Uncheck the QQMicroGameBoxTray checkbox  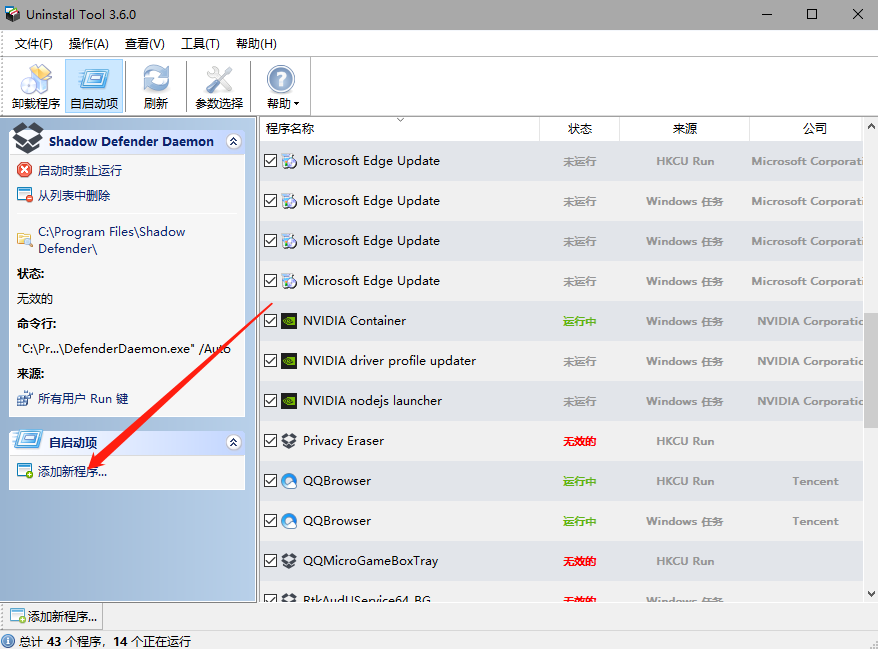[270, 561]
